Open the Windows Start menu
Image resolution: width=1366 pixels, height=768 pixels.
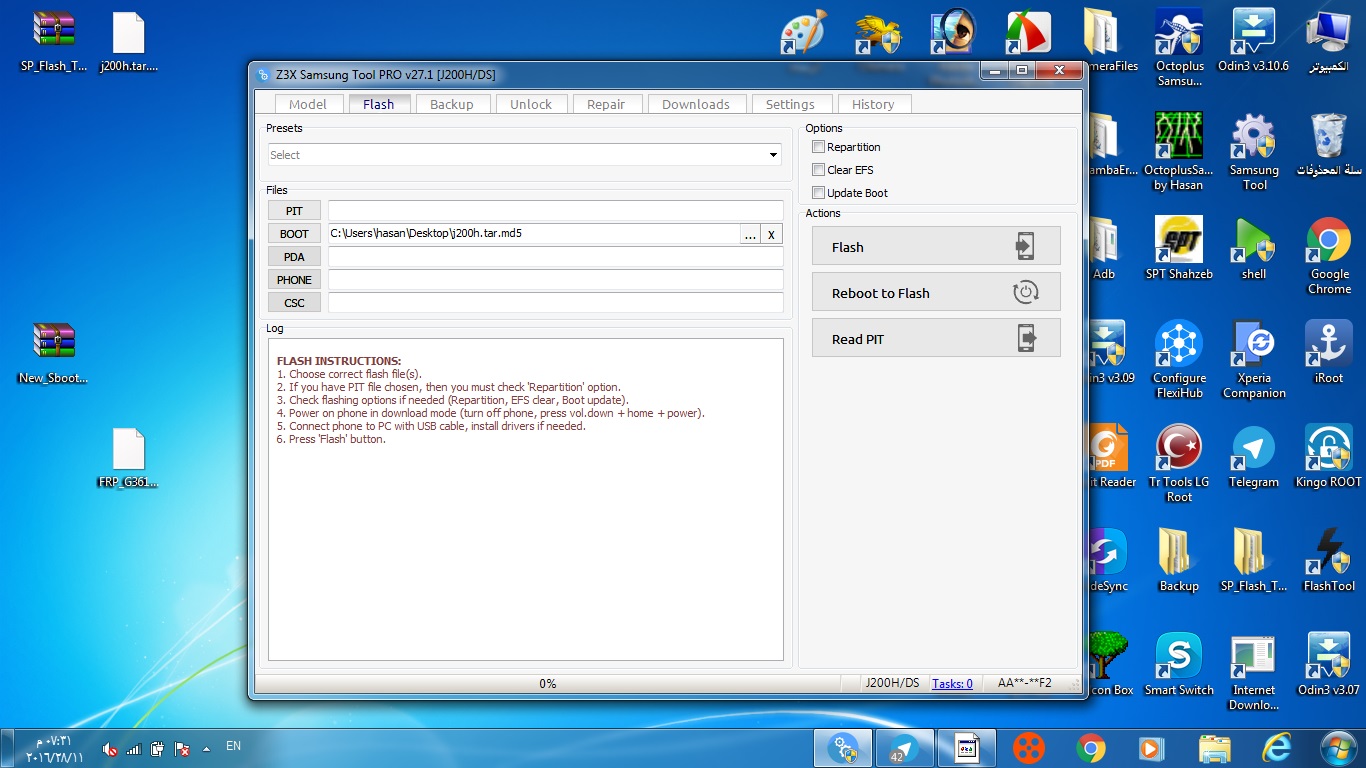[1338, 748]
